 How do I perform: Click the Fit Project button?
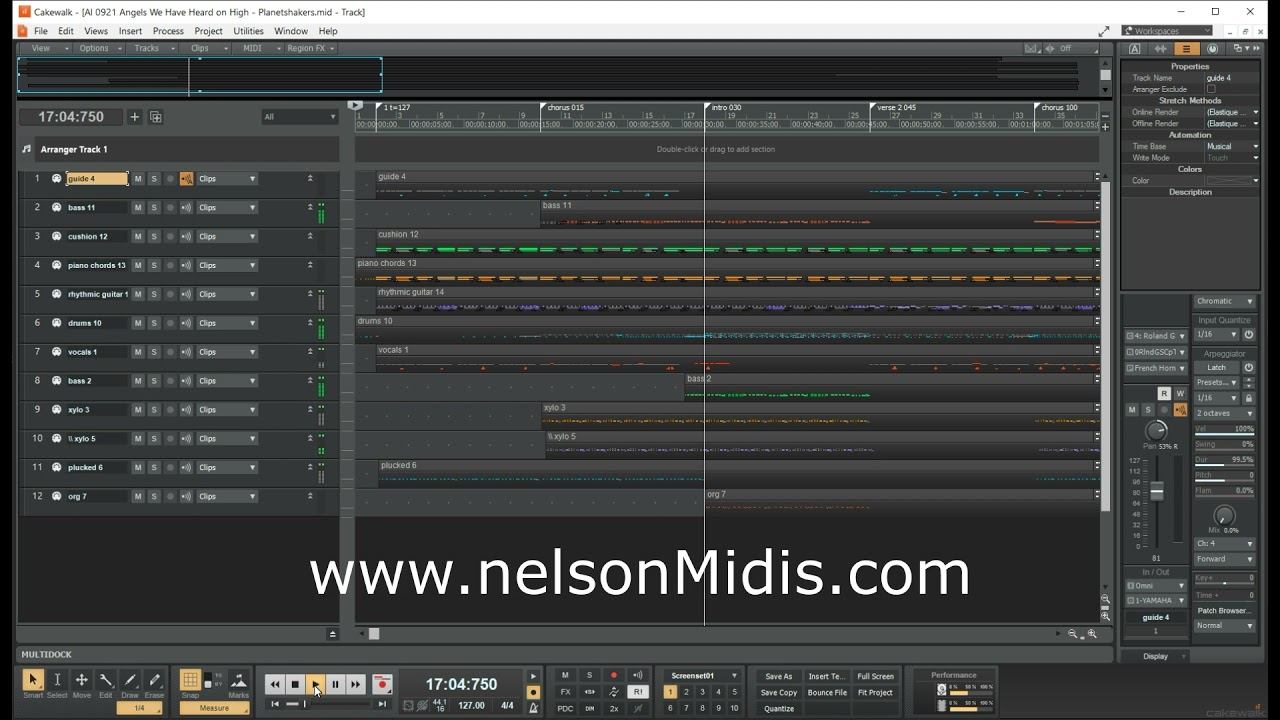tap(876, 693)
